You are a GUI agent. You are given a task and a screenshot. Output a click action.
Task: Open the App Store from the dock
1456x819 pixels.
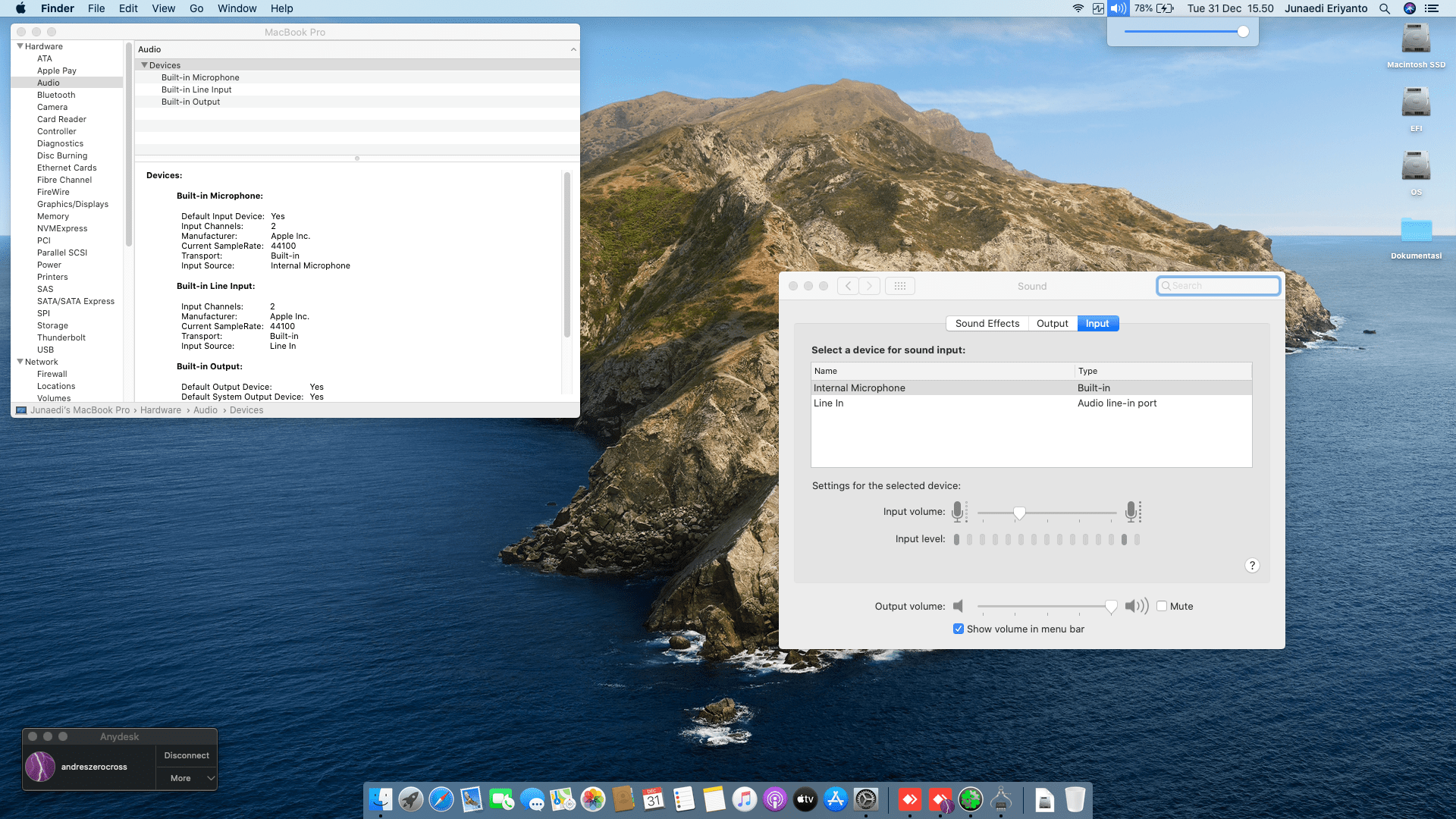(835, 799)
